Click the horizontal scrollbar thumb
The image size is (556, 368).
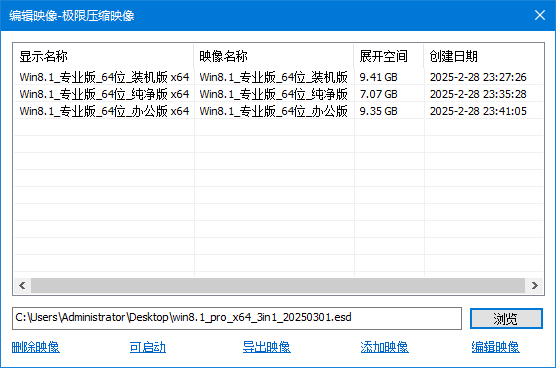278,285
